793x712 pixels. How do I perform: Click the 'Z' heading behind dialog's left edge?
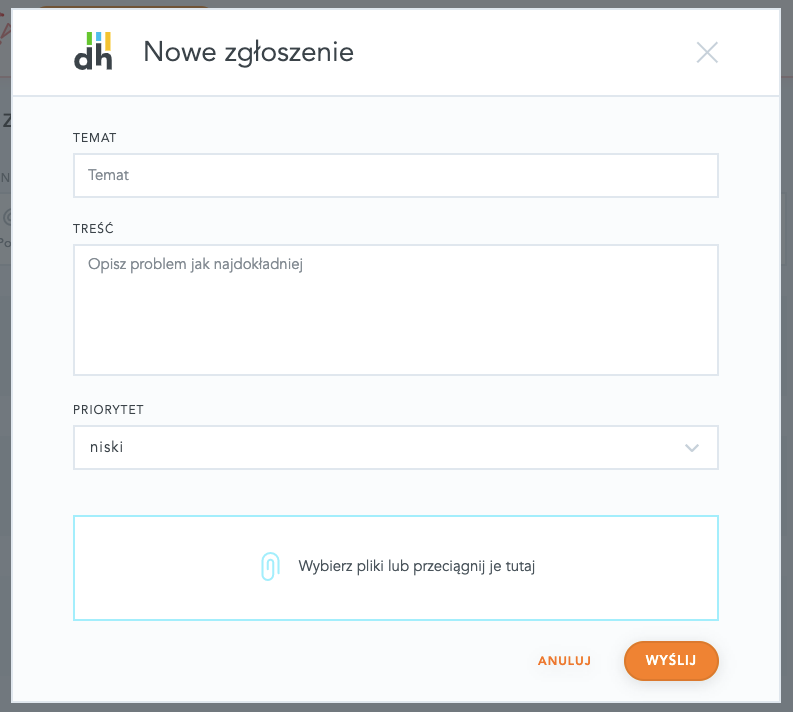(x=6, y=121)
